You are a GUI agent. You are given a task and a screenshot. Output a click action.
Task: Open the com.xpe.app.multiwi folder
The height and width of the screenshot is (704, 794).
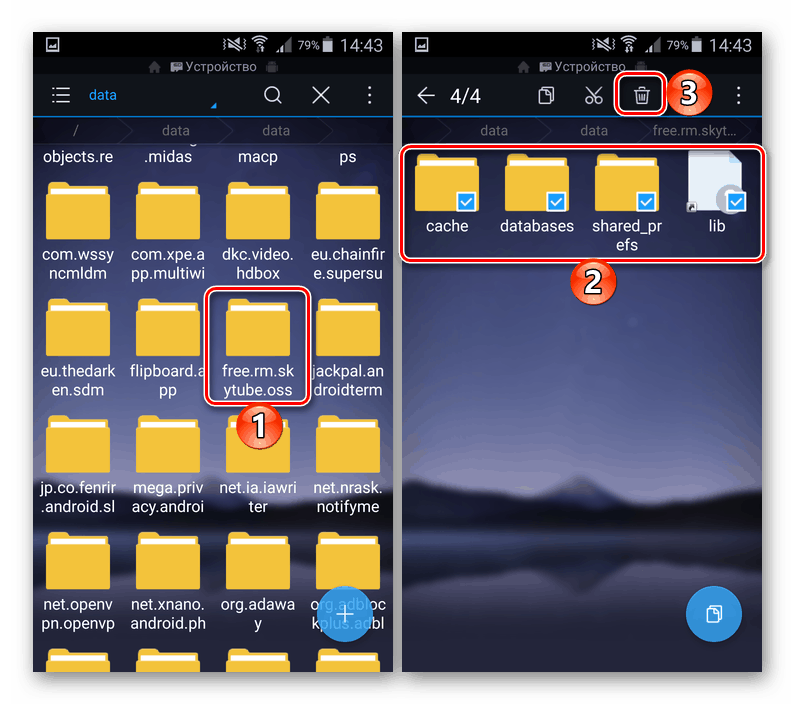pos(168,230)
